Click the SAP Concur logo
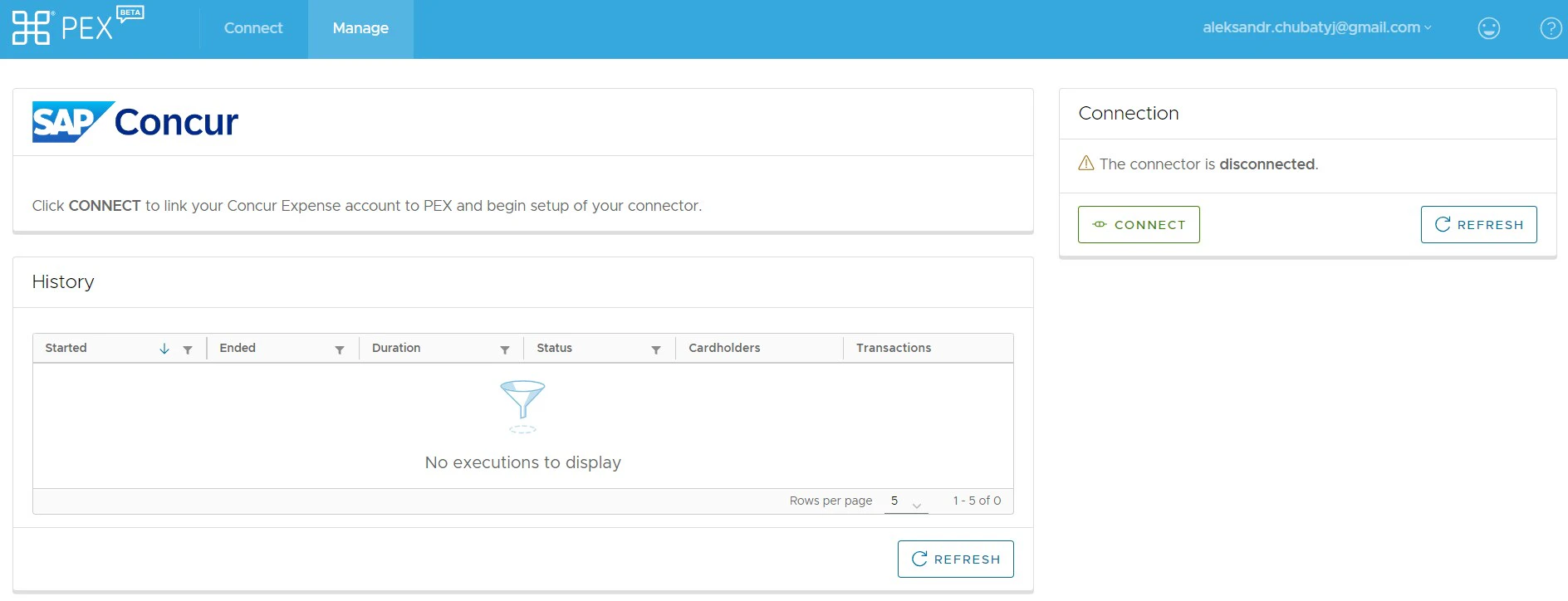 pyautogui.click(x=135, y=122)
